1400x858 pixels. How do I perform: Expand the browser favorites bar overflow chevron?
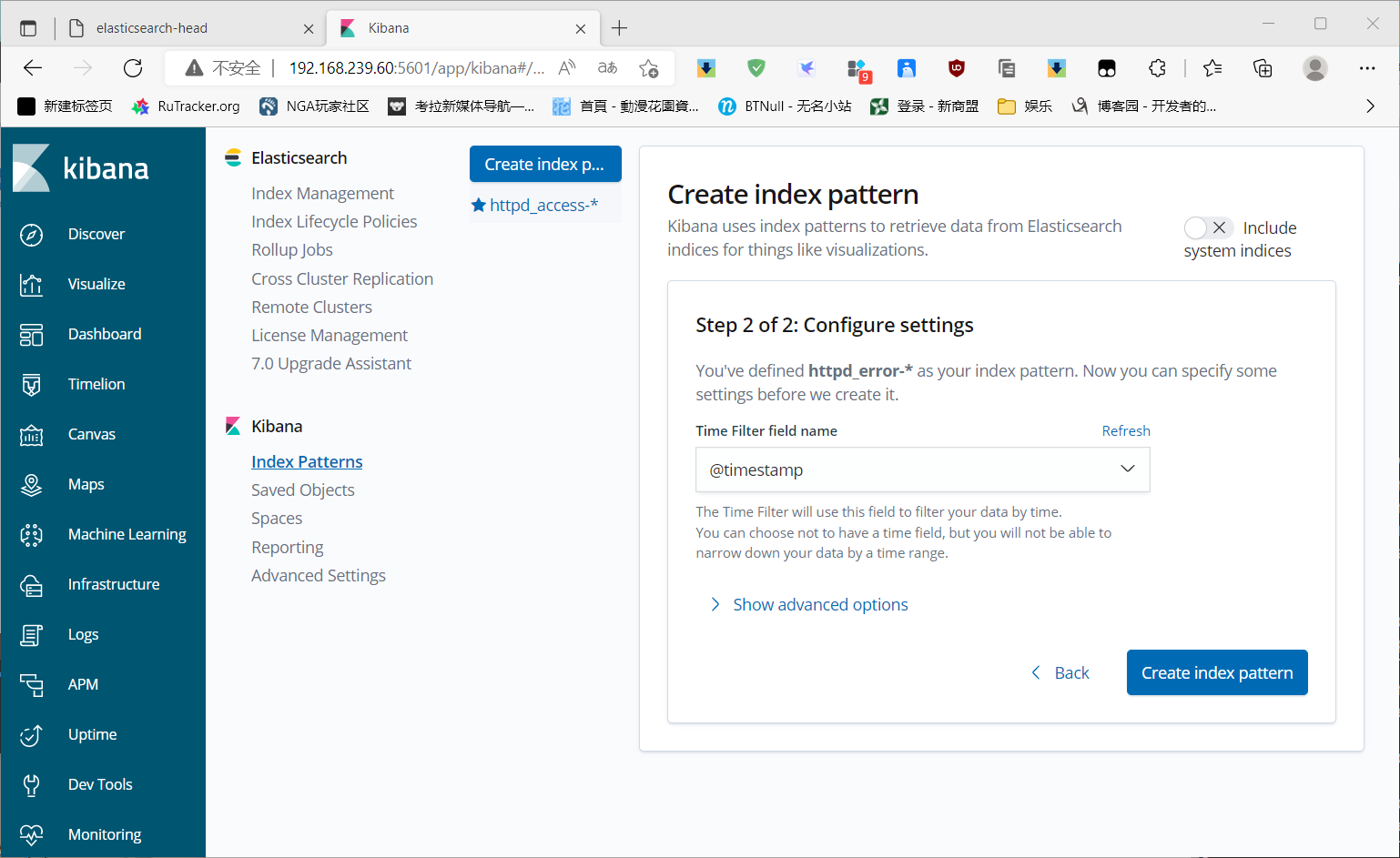(1370, 106)
